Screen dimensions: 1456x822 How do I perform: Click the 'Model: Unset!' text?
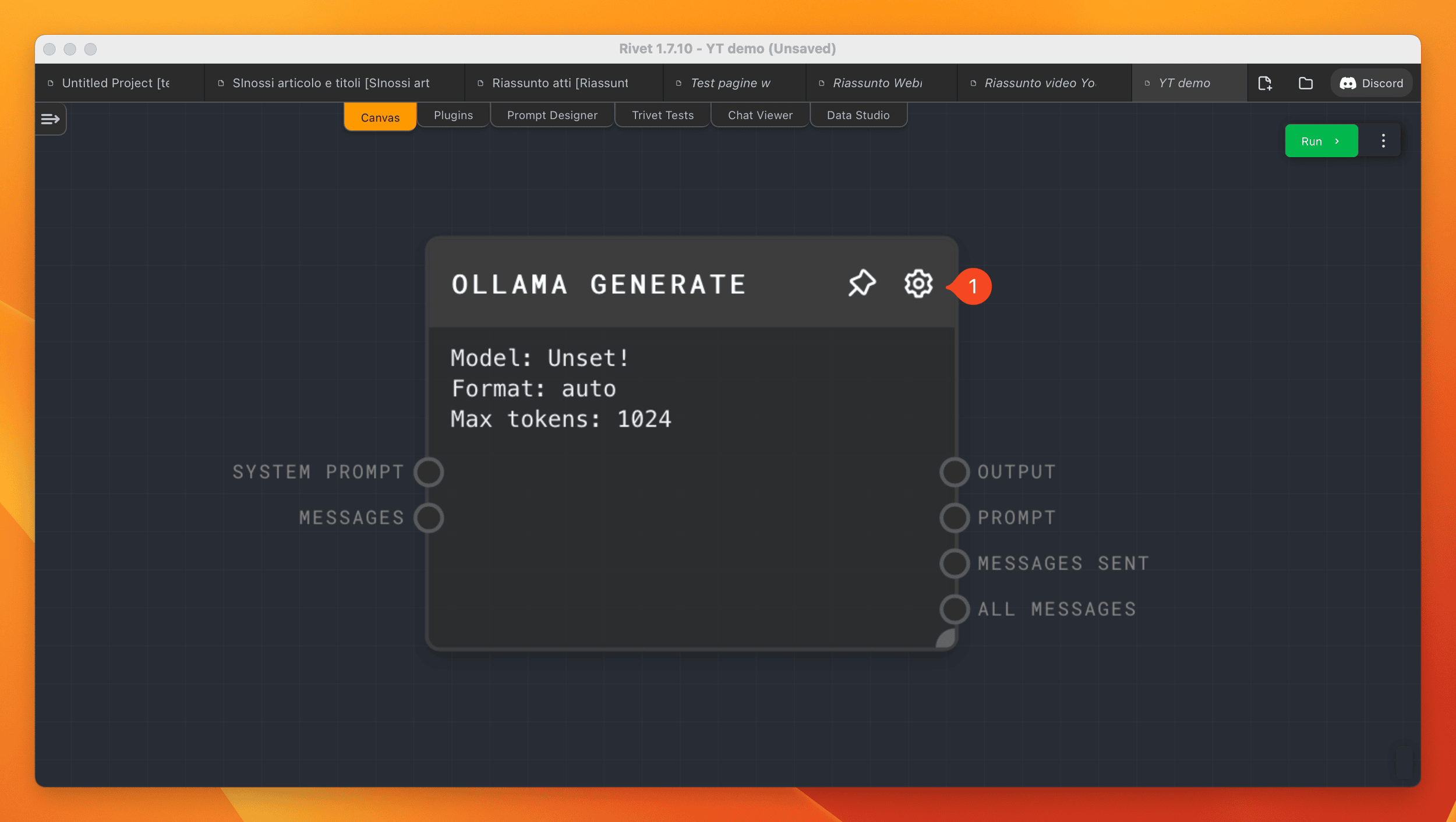click(x=540, y=358)
